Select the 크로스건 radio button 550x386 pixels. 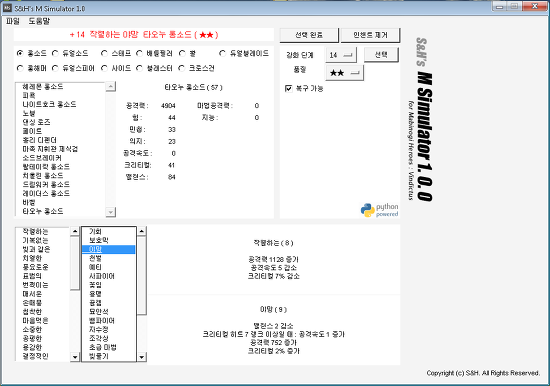click(182, 68)
